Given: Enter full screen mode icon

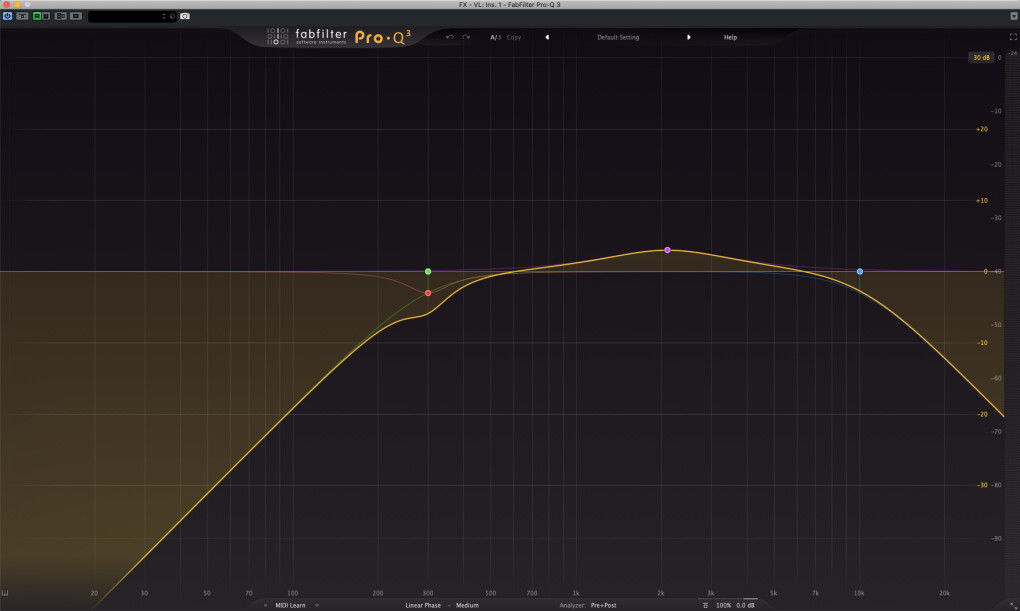Looking at the screenshot, I should coord(1013,37).
